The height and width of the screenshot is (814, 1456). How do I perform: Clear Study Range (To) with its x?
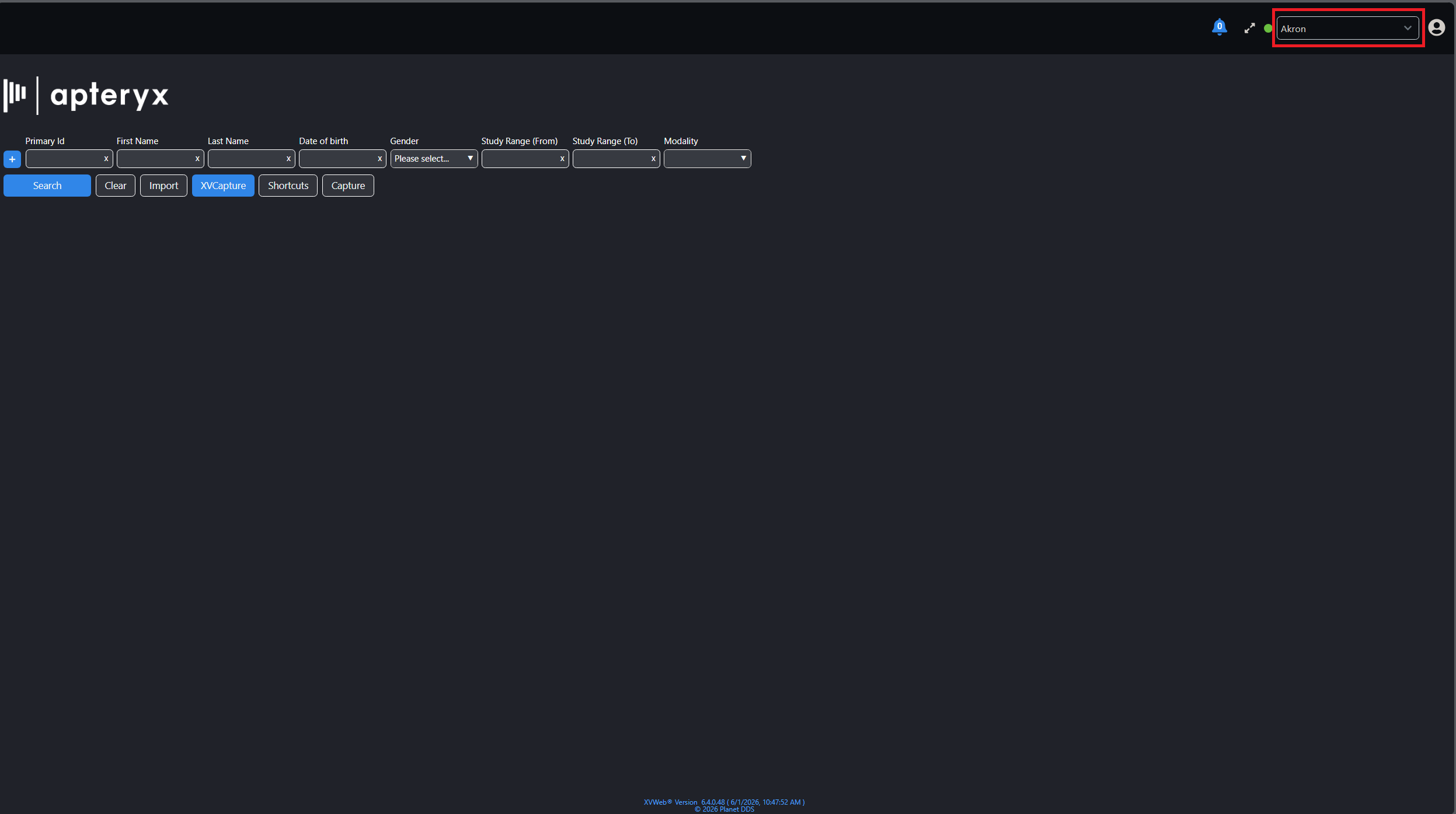[653, 158]
